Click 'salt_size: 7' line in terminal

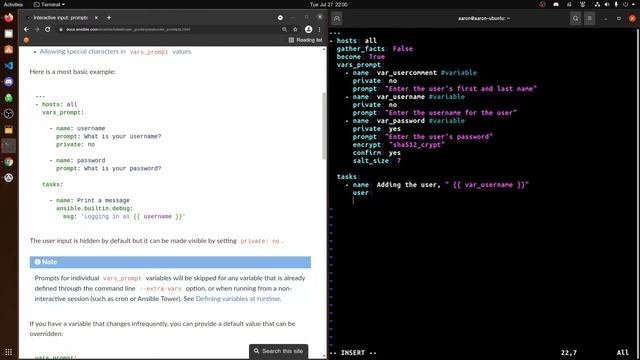point(377,161)
